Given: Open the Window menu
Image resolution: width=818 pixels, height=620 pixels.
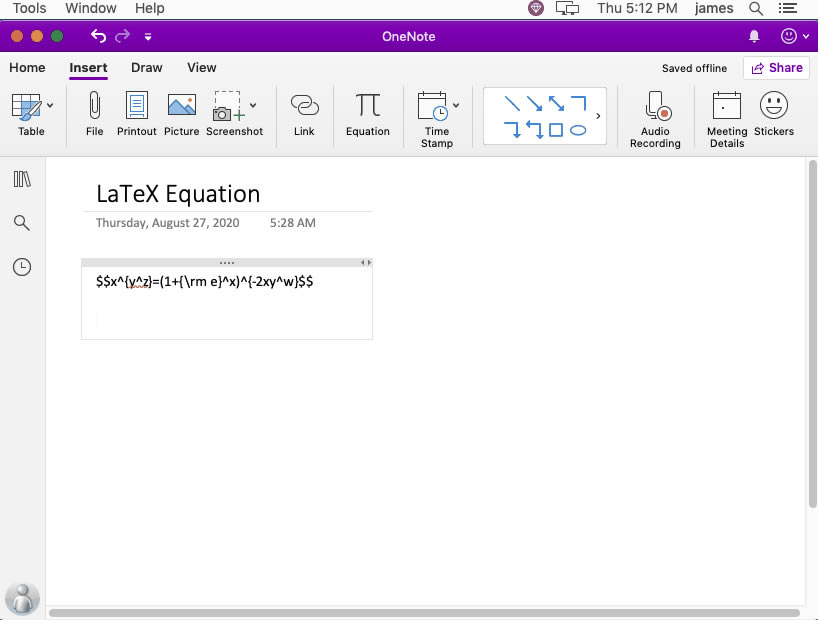Looking at the screenshot, I should pos(90,8).
